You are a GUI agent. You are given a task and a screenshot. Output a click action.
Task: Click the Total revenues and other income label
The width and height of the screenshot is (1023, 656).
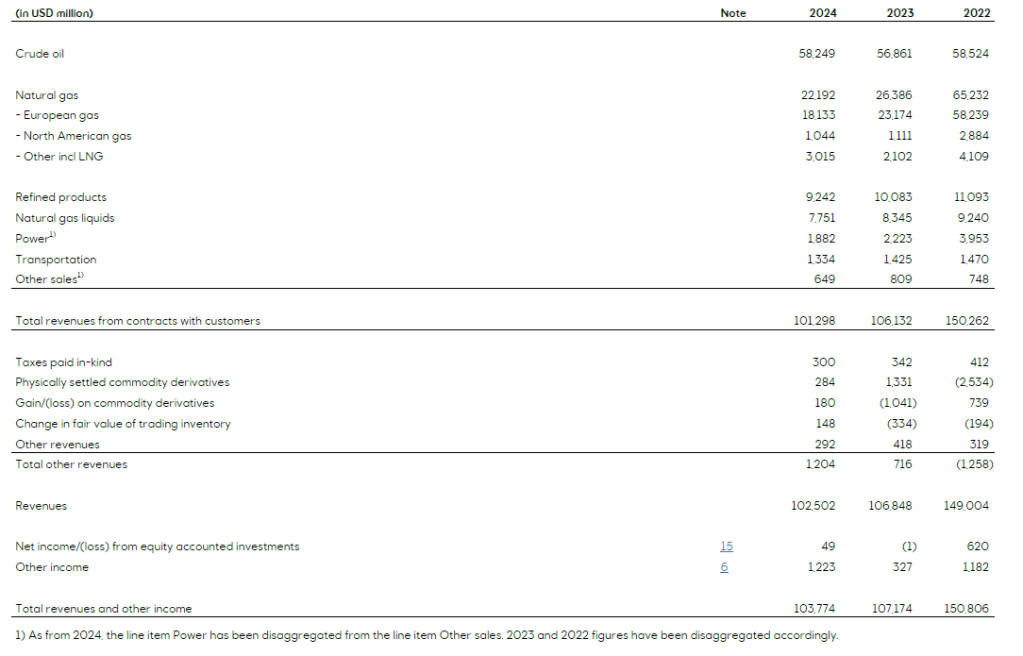pyautogui.click(x=104, y=608)
